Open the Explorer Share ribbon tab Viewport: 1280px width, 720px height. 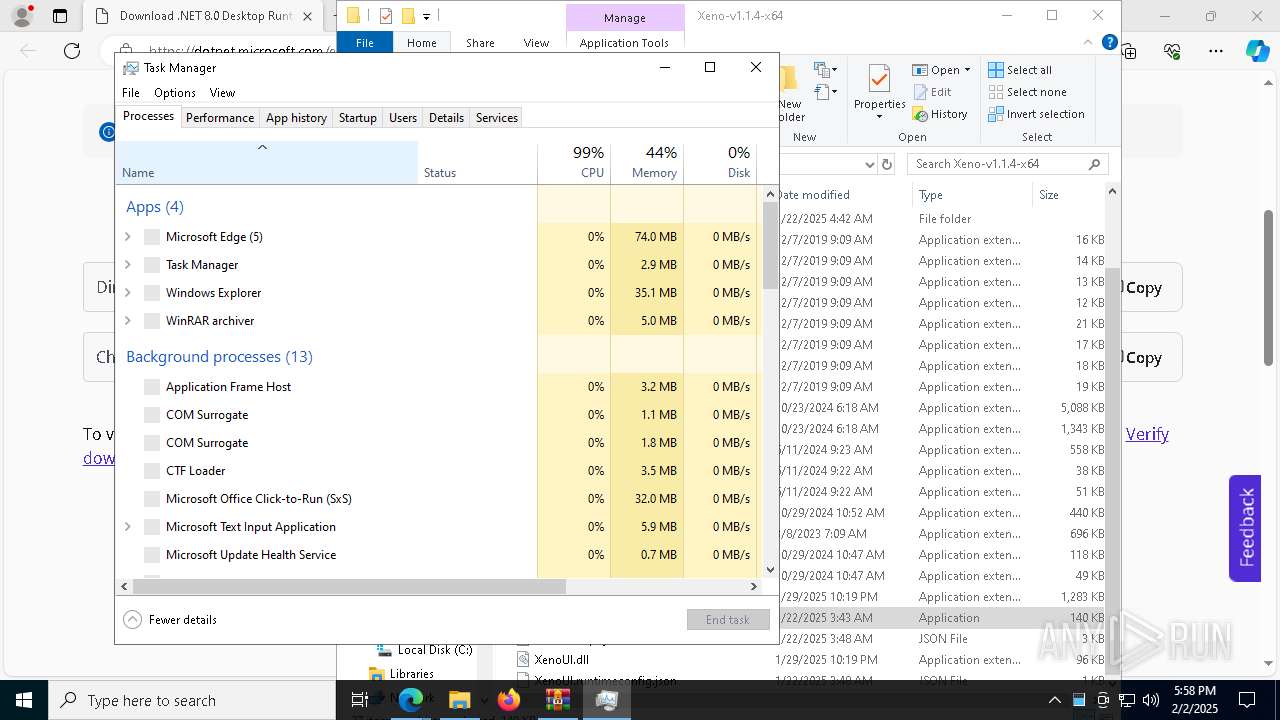[x=480, y=43]
